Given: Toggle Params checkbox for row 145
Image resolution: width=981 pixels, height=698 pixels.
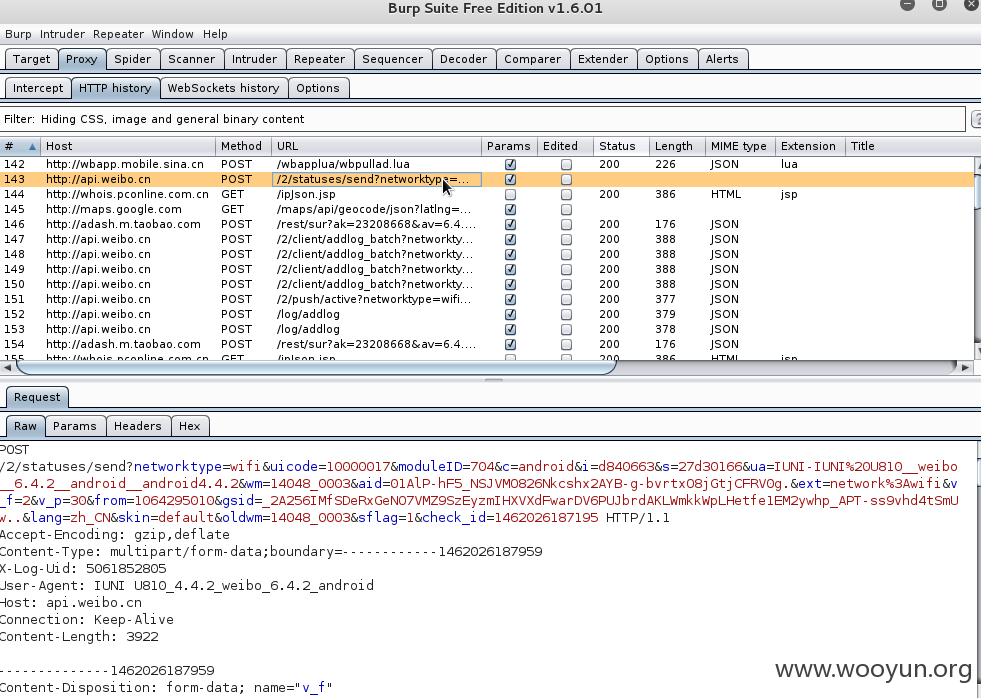Looking at the screenshot, I should coord(511,210).
